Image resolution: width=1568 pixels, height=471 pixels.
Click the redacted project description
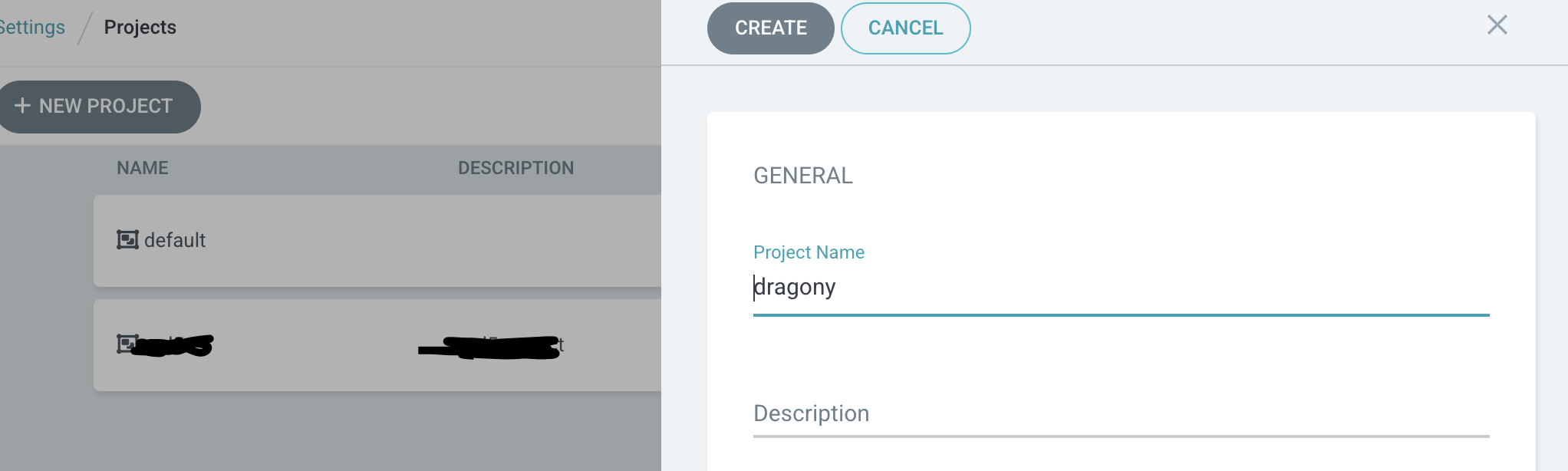[x=491, y=347]
